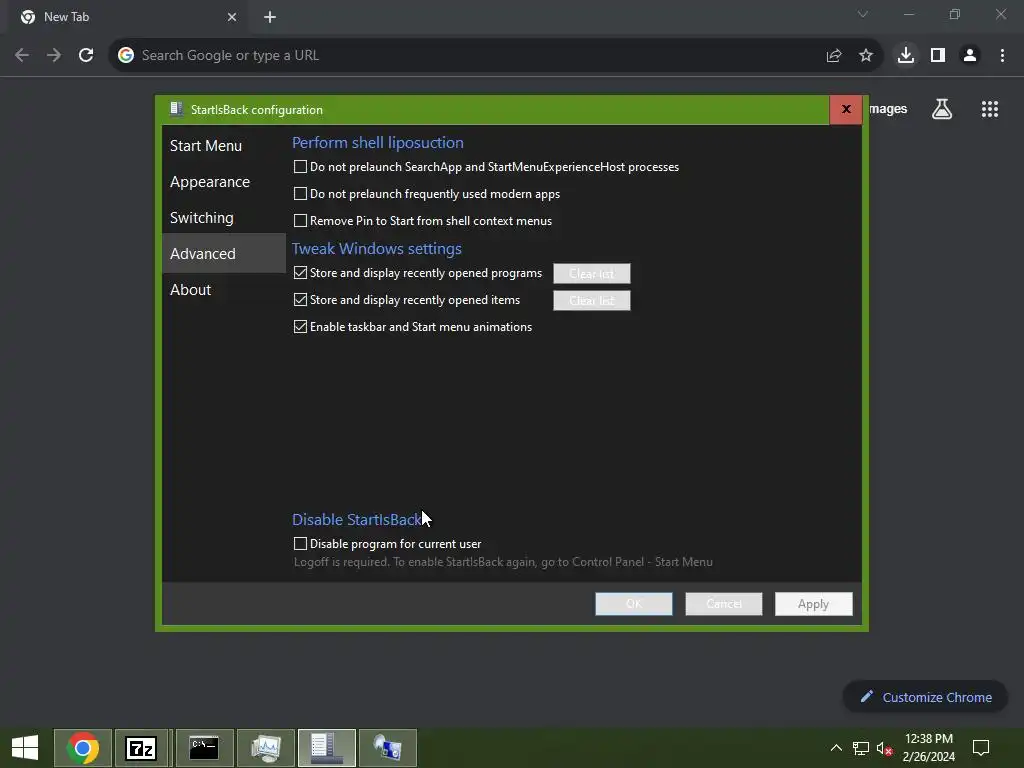Select StartIsBack configuration taskbar button
Viewport: 1024px width, 768px height.
pos(327,748)
